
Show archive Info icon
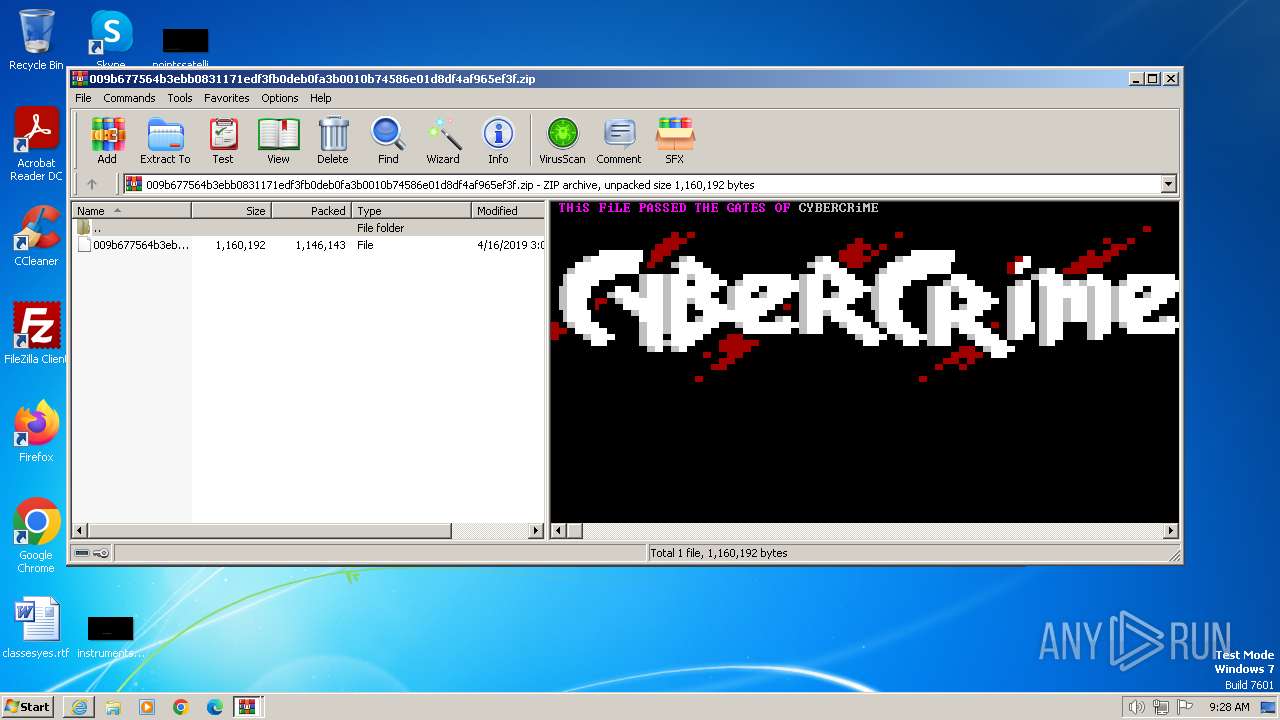coord(498,141)
